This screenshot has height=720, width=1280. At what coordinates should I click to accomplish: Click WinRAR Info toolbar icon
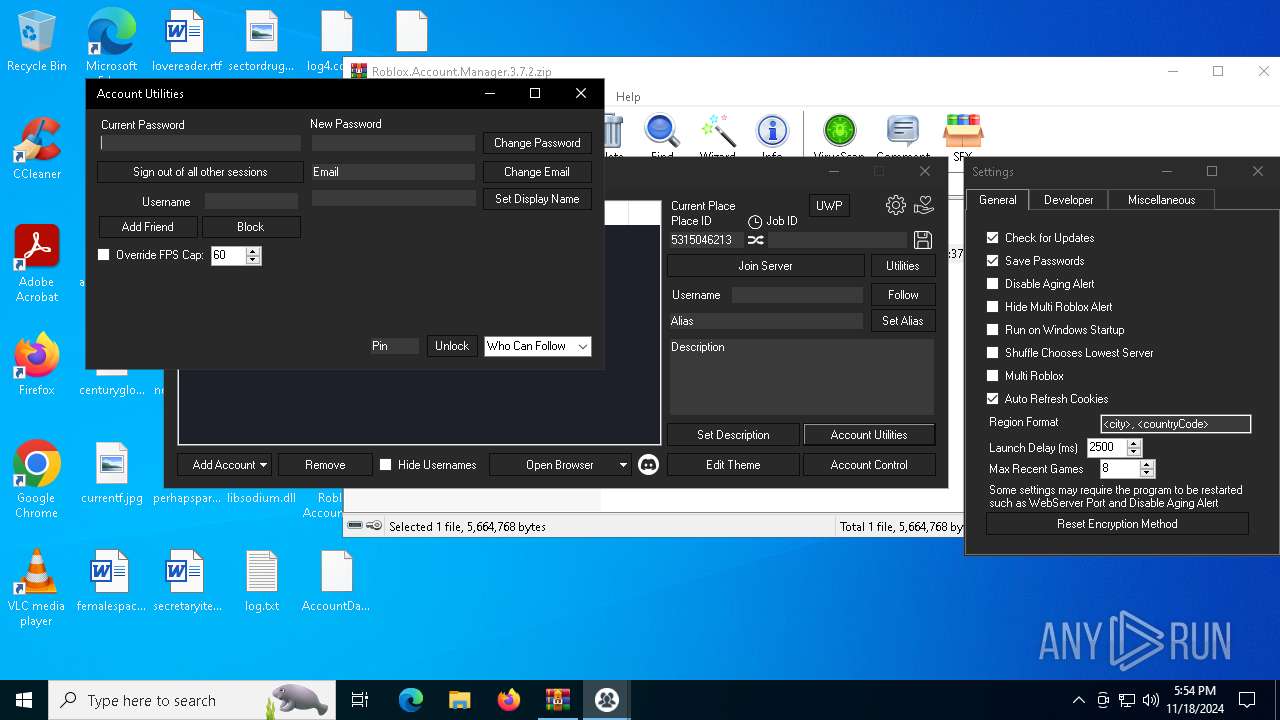772,137
